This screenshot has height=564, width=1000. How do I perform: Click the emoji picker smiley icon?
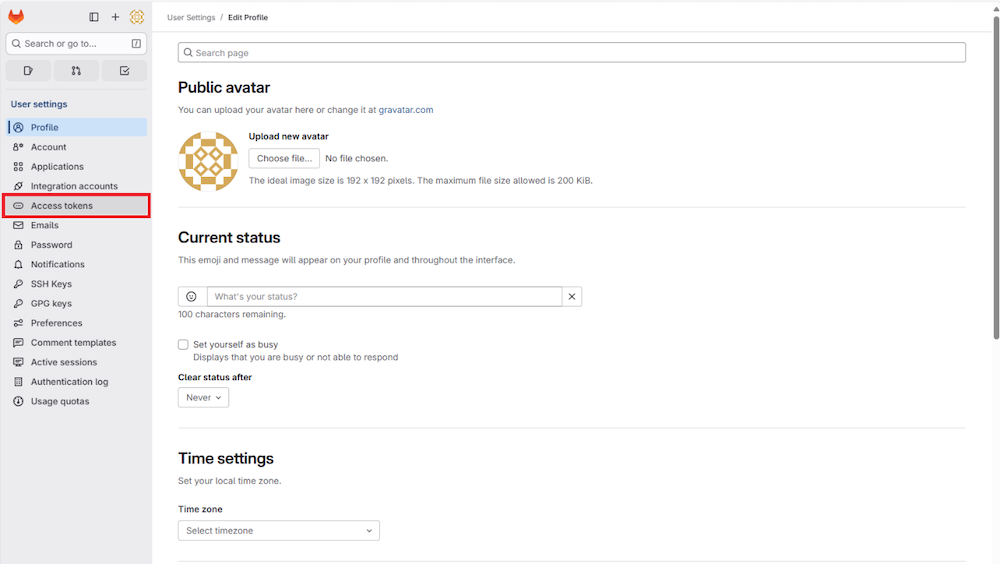192,297
